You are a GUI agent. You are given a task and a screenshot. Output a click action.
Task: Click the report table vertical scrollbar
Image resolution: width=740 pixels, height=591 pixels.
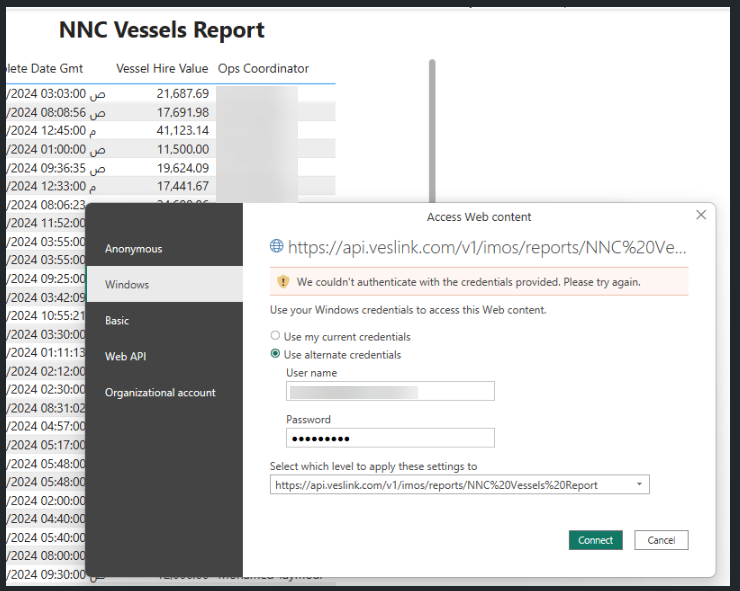(432, 131)
